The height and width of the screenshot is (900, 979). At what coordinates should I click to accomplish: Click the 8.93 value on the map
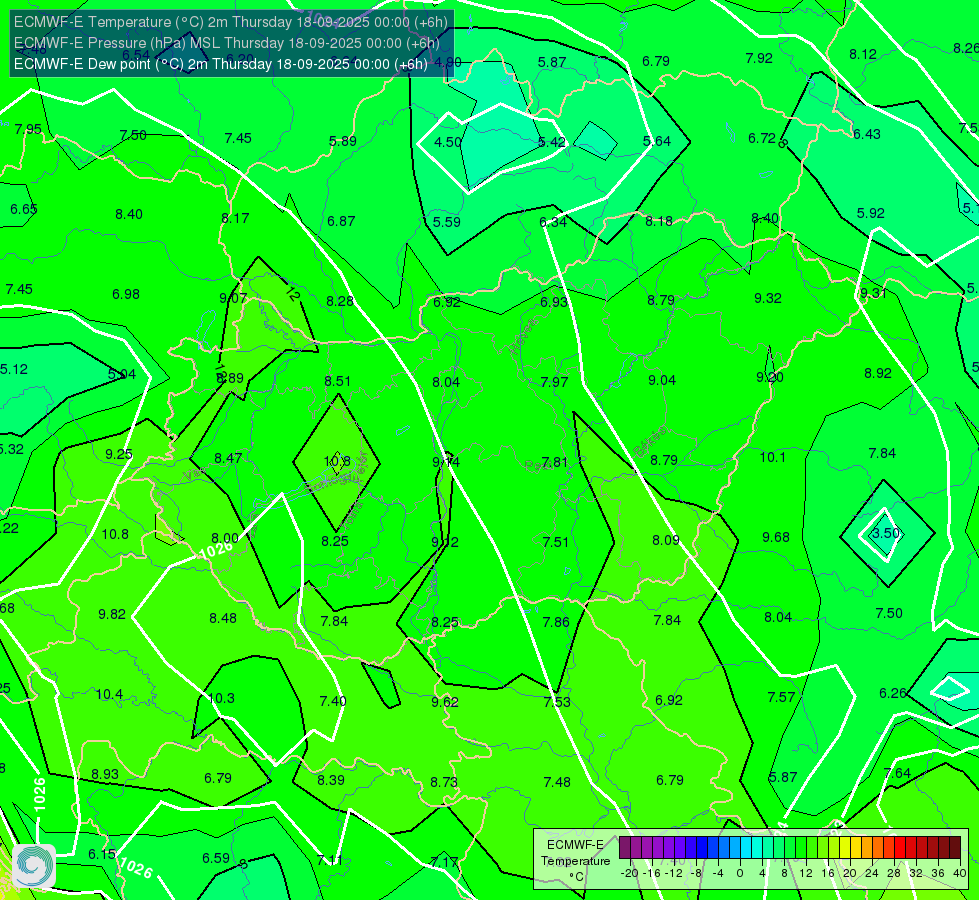click(105, 774)
